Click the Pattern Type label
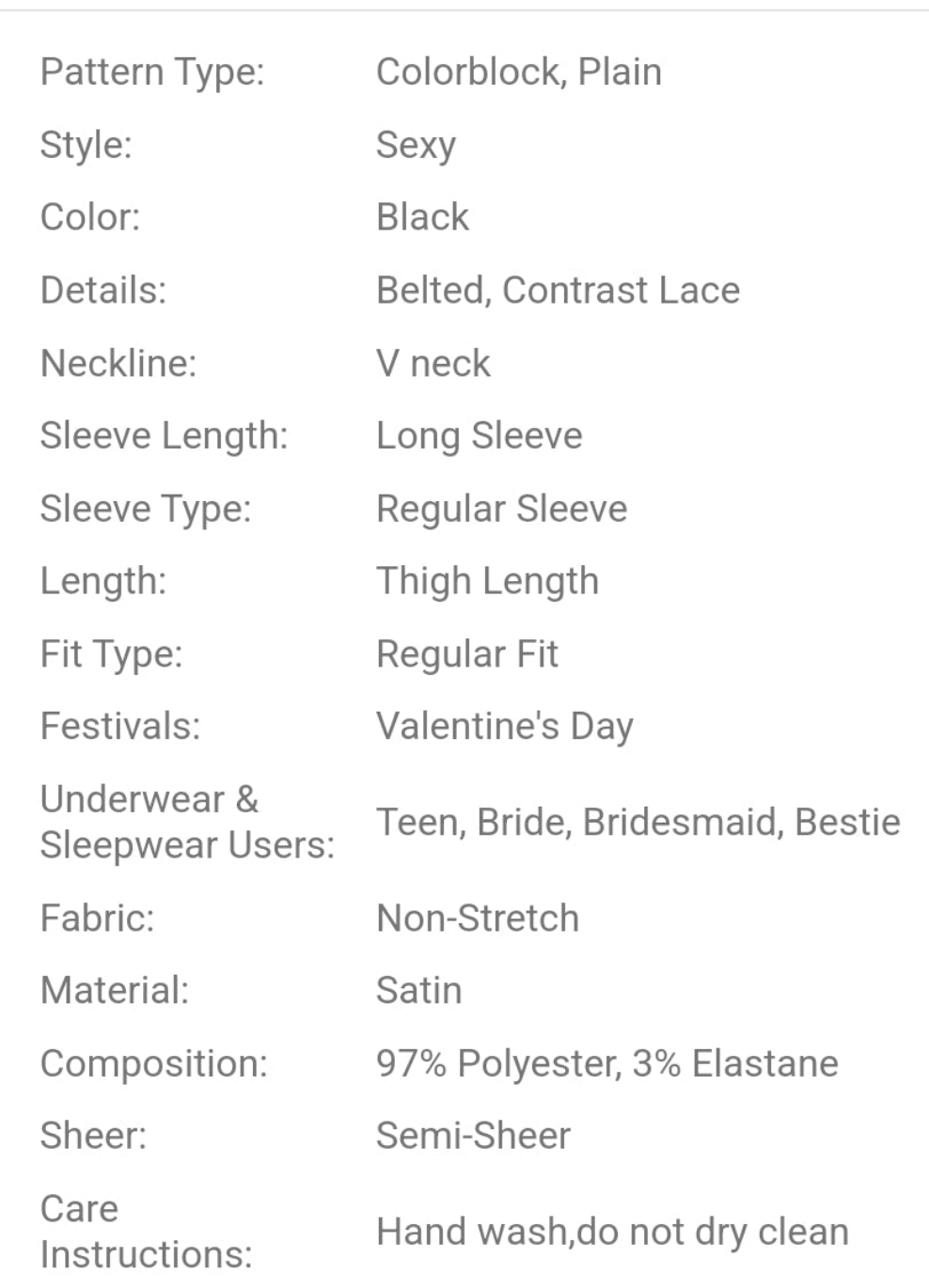This screenshot has width=929, height=1288. tap(152, 72)
